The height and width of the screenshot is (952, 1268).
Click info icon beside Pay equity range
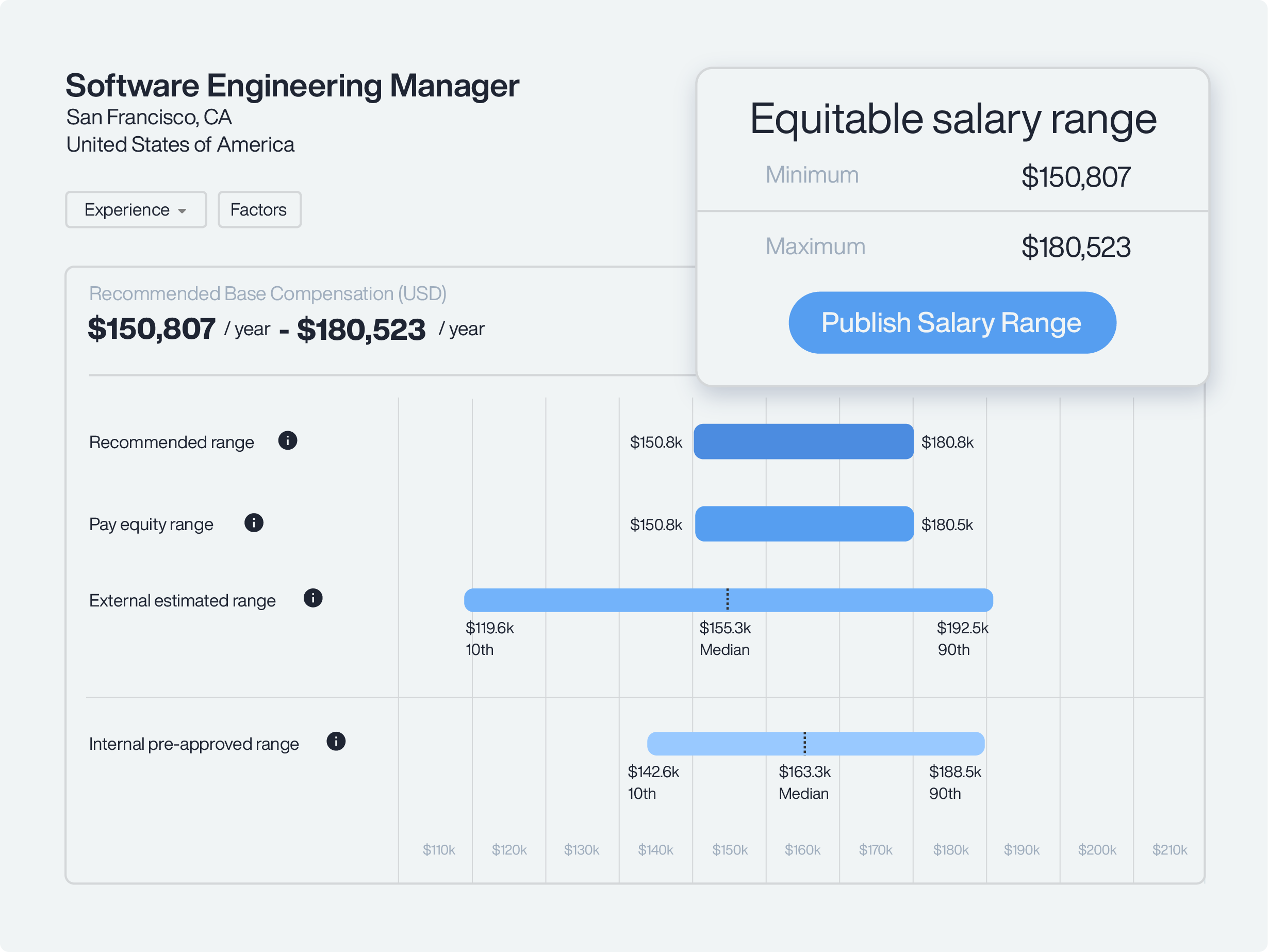pos(253,523)
